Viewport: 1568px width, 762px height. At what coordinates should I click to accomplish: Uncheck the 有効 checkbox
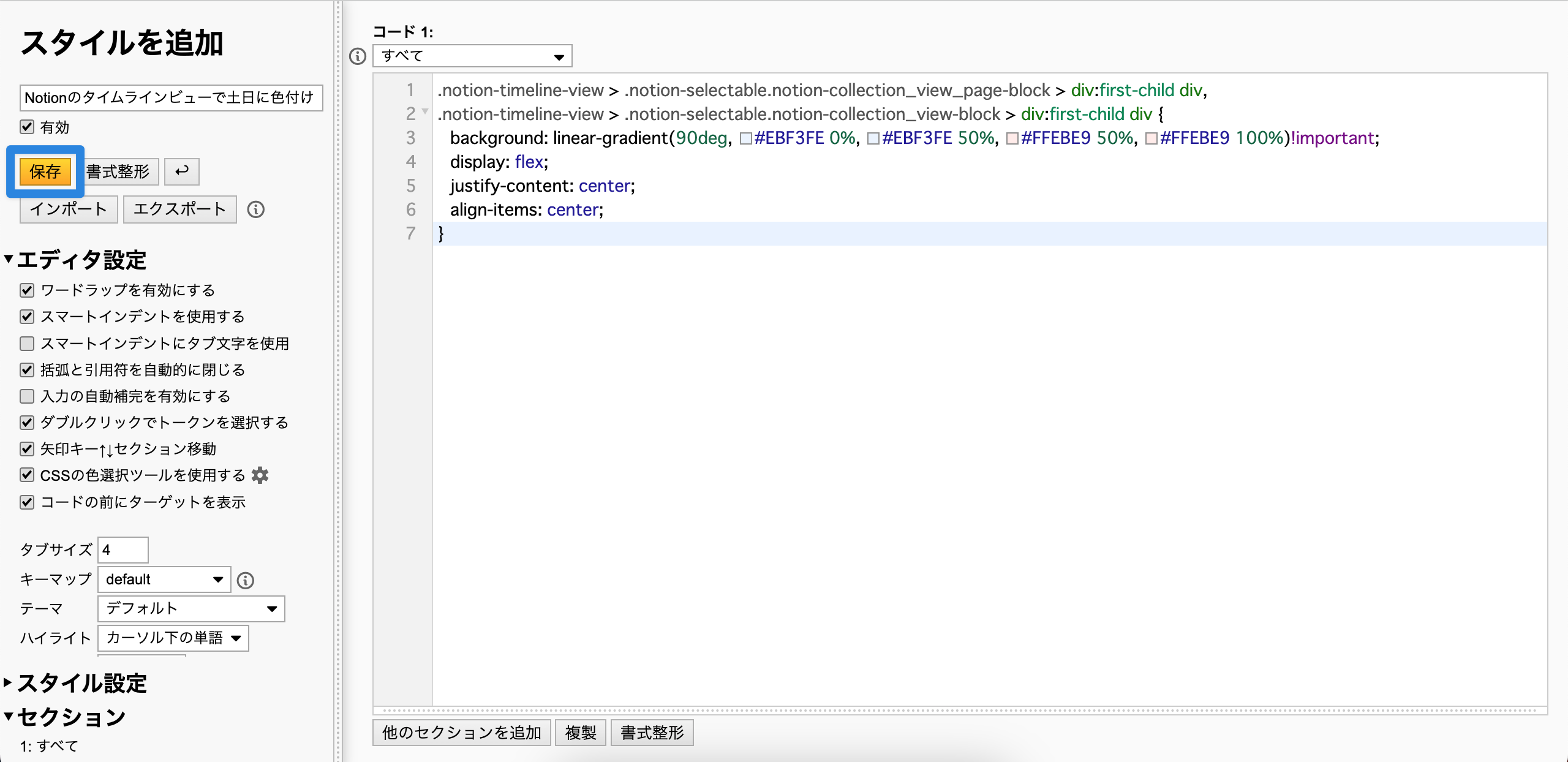click(x=27, y=127)
